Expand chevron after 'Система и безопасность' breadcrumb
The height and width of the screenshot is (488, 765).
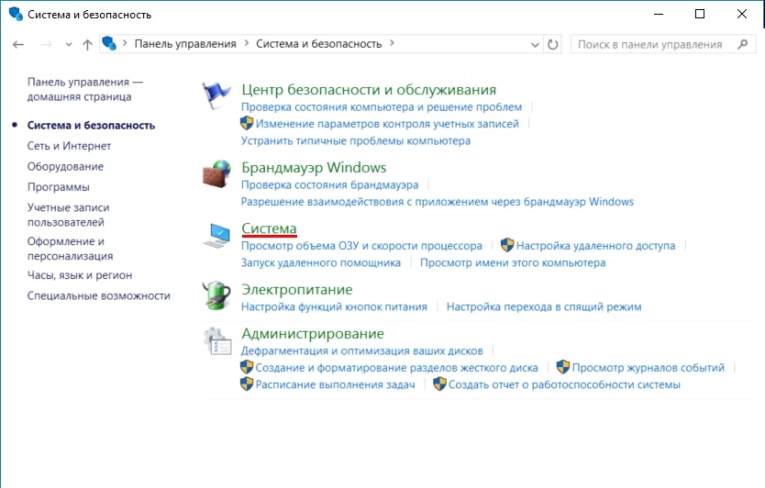(392, 44)
